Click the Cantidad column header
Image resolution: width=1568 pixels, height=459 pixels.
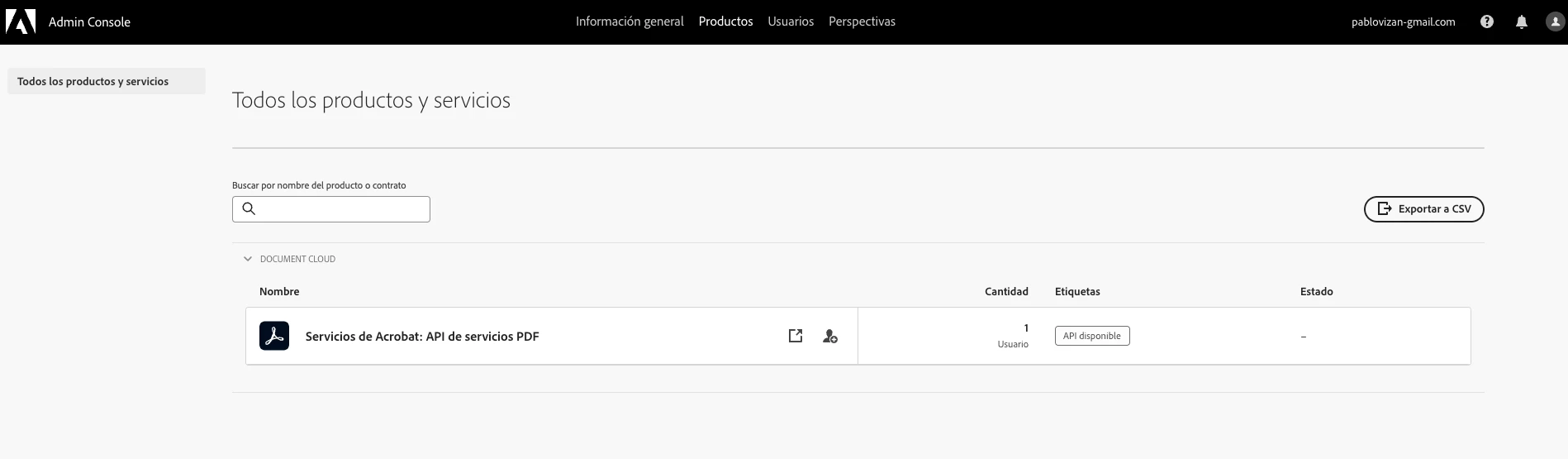(1006, 291)
